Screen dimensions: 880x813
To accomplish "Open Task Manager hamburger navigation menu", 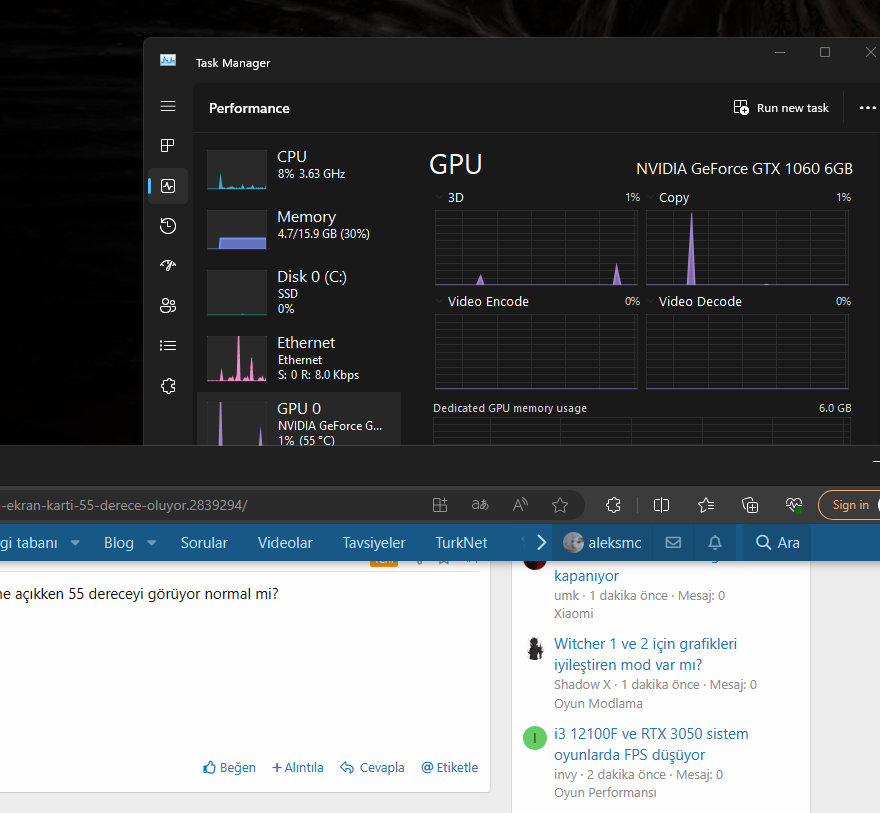I will click(168, 106).
